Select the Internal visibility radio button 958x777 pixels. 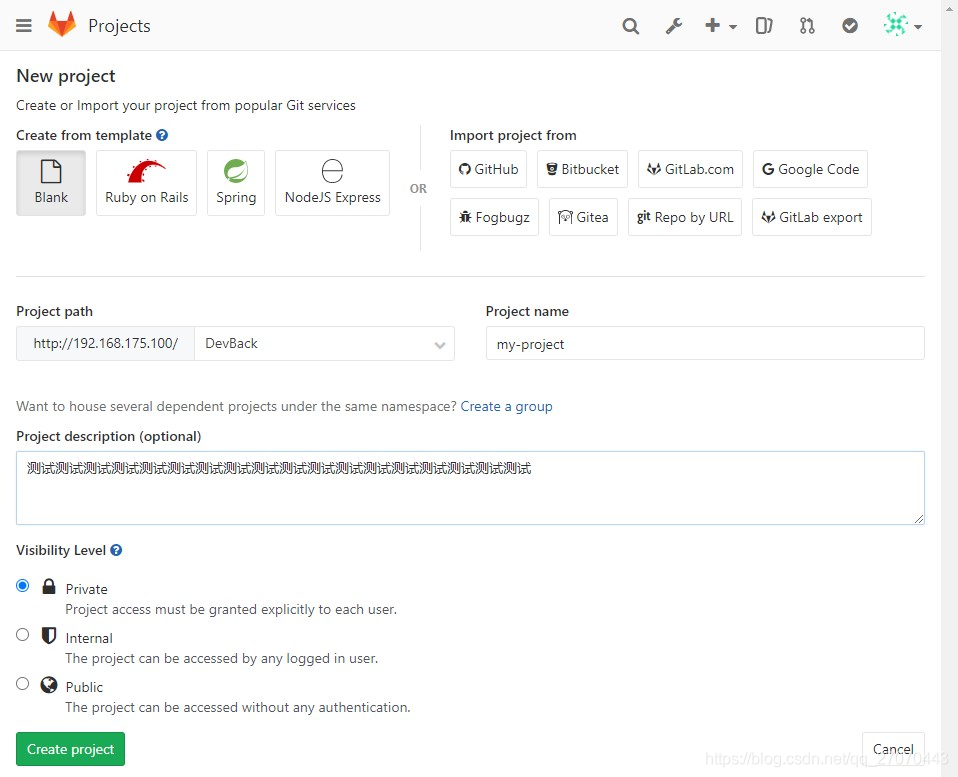[23, 635]
